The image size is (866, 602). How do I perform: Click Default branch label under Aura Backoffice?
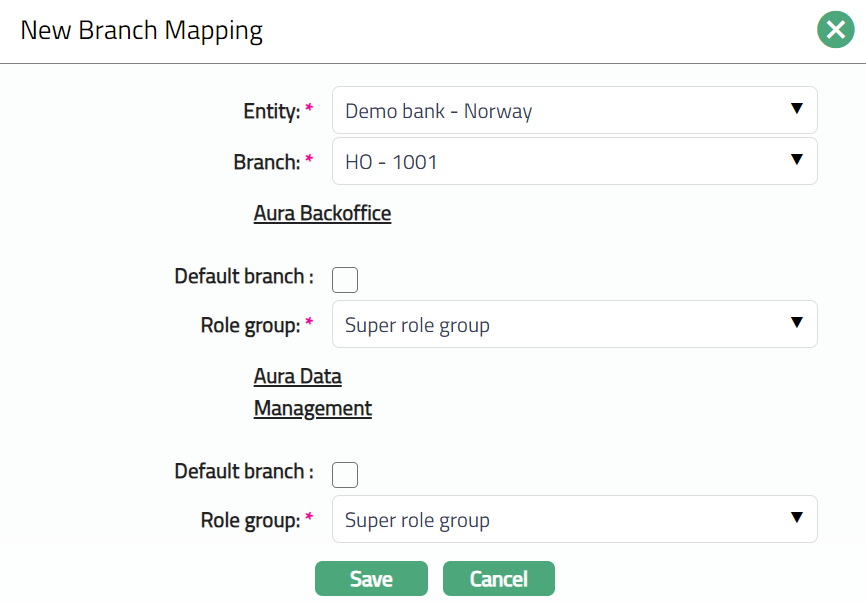pos(243,276)
